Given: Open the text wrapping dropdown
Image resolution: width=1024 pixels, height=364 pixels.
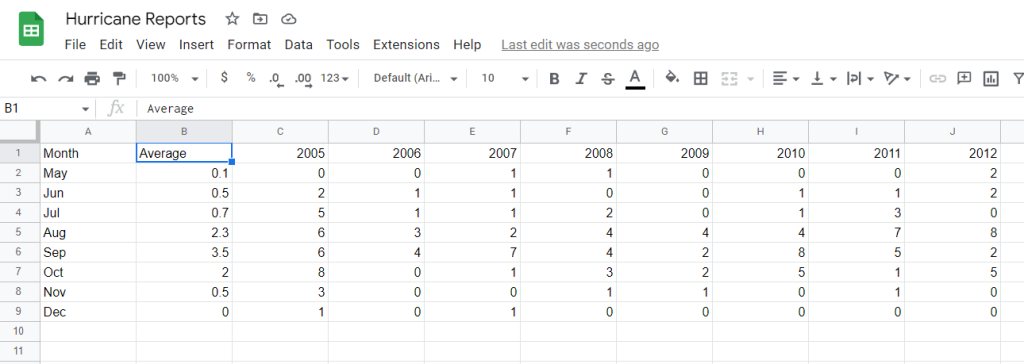Looking at the screenshot, I should pyautogui.click(x=860, y=78).
